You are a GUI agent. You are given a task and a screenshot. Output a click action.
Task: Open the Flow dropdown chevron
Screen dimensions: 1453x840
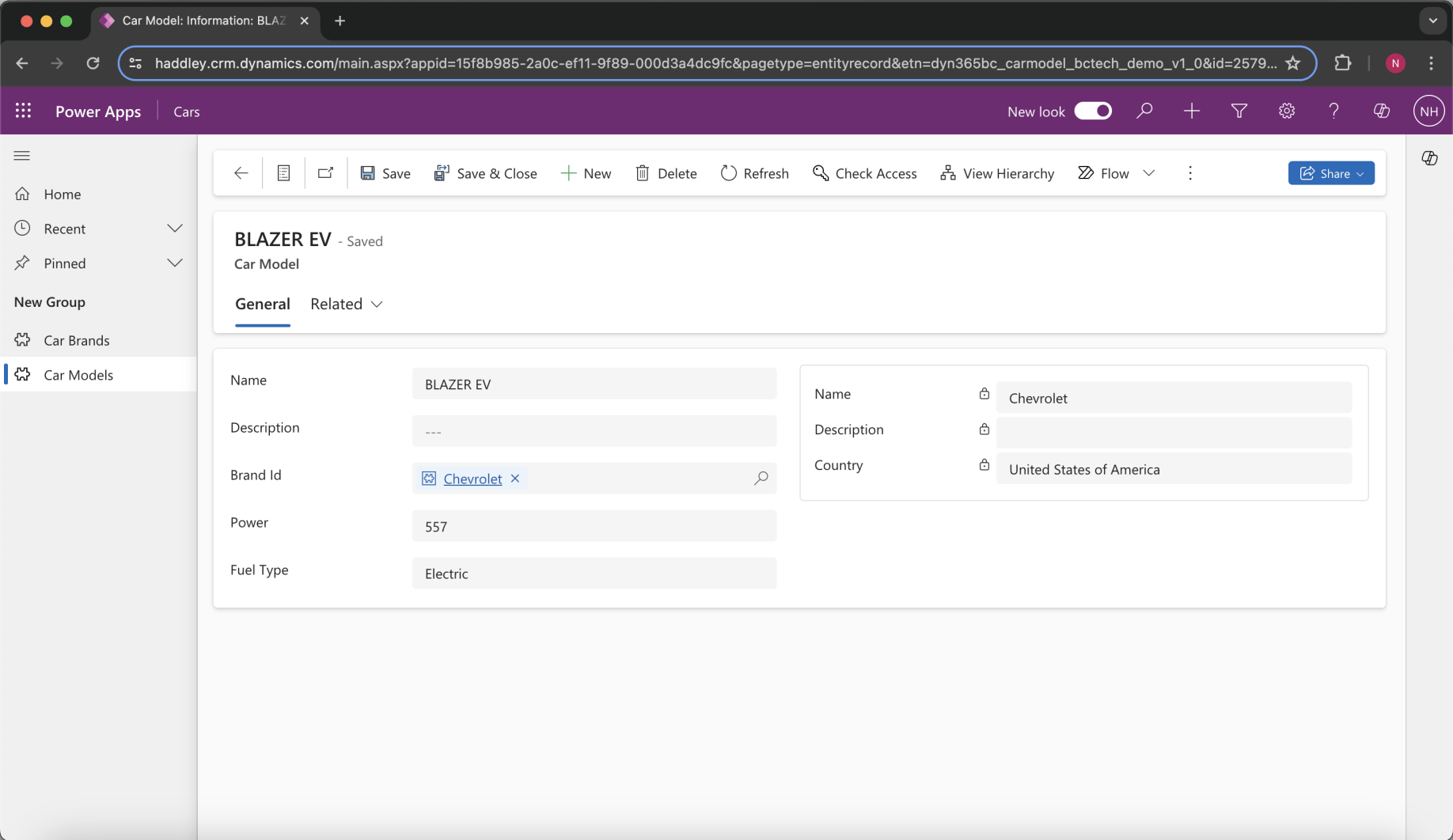point(1148,173)
